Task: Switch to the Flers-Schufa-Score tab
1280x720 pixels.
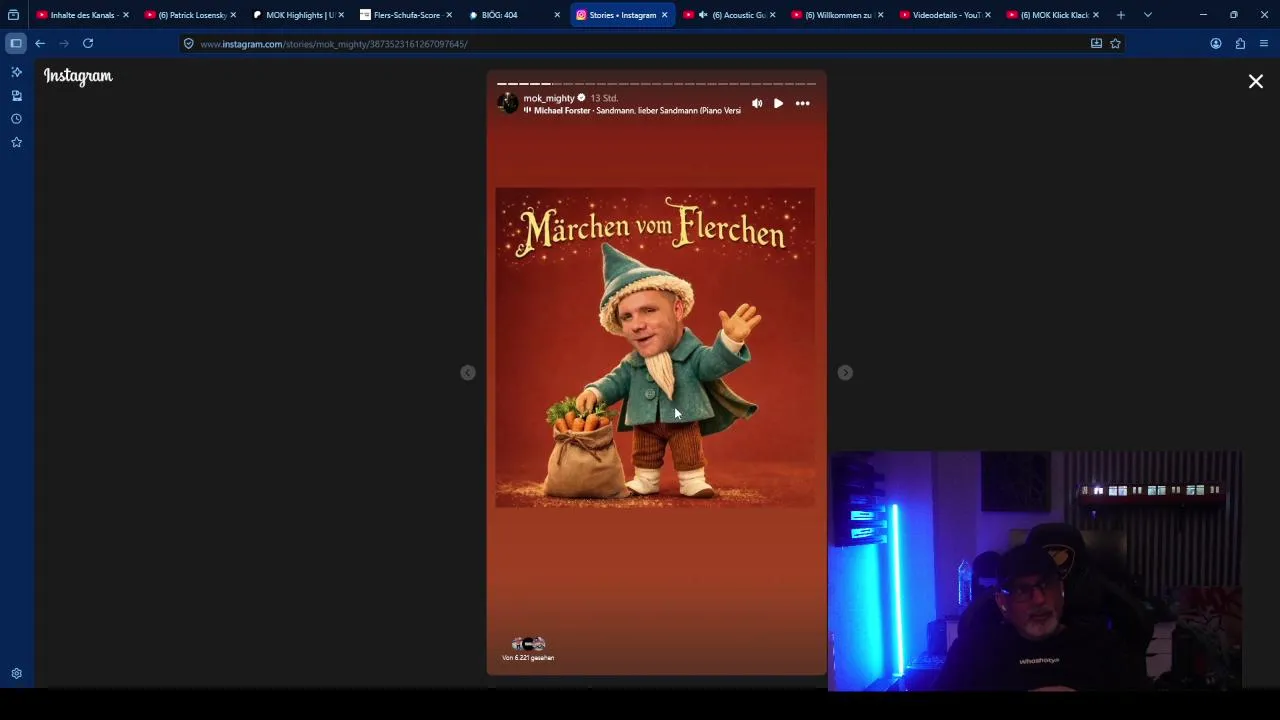Action: tap(405, 15)
